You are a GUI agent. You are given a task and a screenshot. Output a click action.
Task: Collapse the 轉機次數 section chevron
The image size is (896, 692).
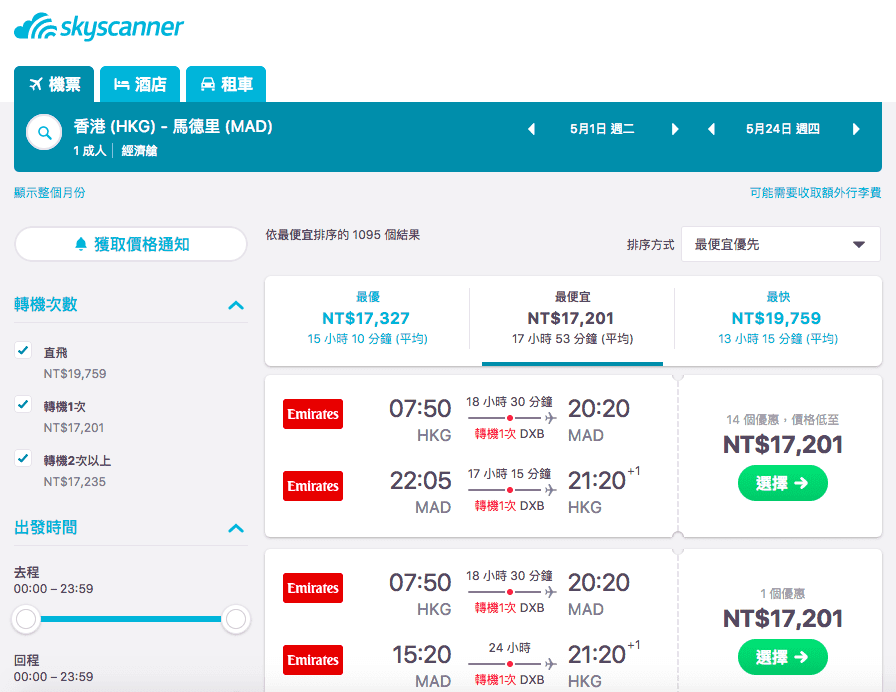[x=236, y=305]
